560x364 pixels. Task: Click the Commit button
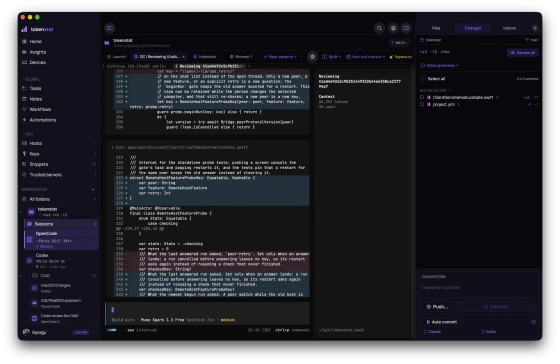[x=495, y=306]
